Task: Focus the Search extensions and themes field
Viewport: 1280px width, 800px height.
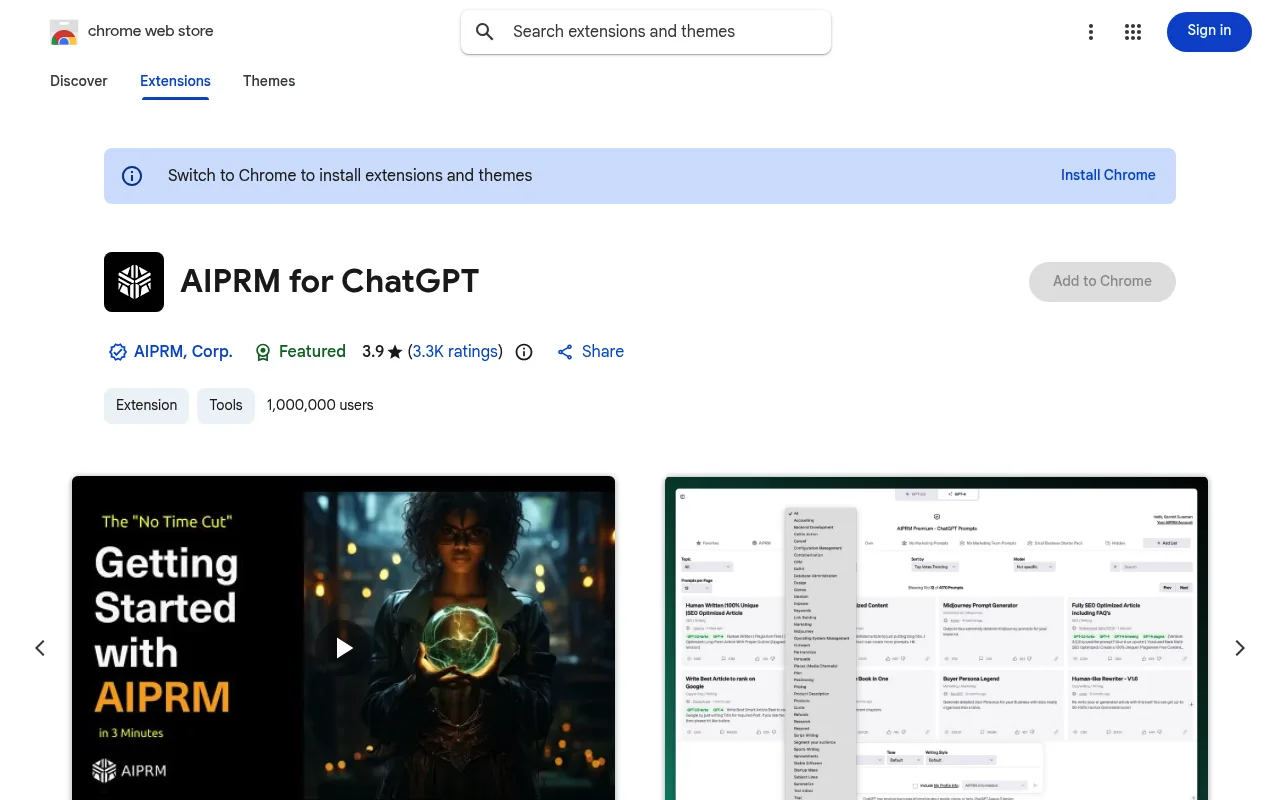Action: (x=646, y=32)
